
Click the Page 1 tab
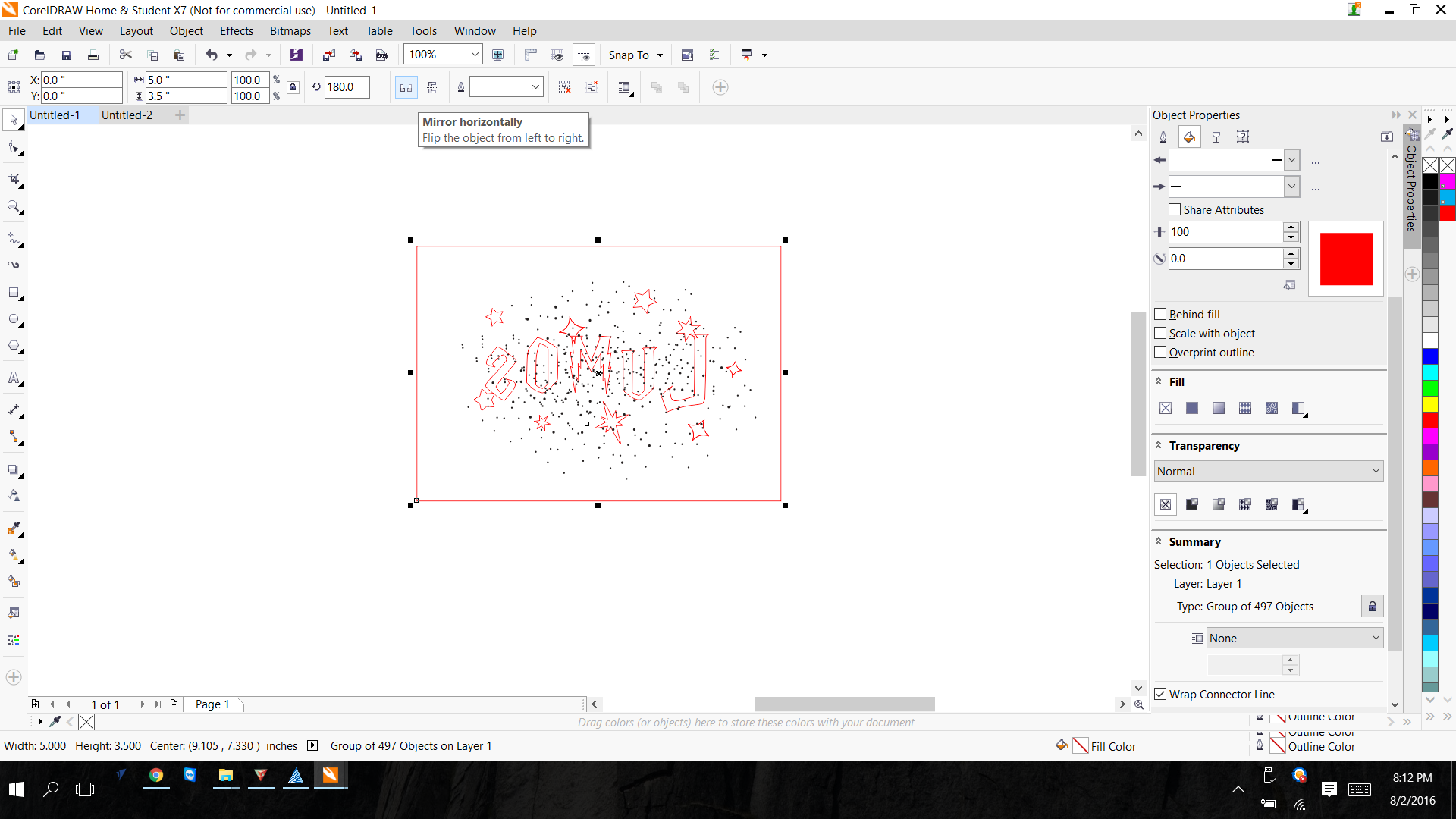(x=212, y=704)
